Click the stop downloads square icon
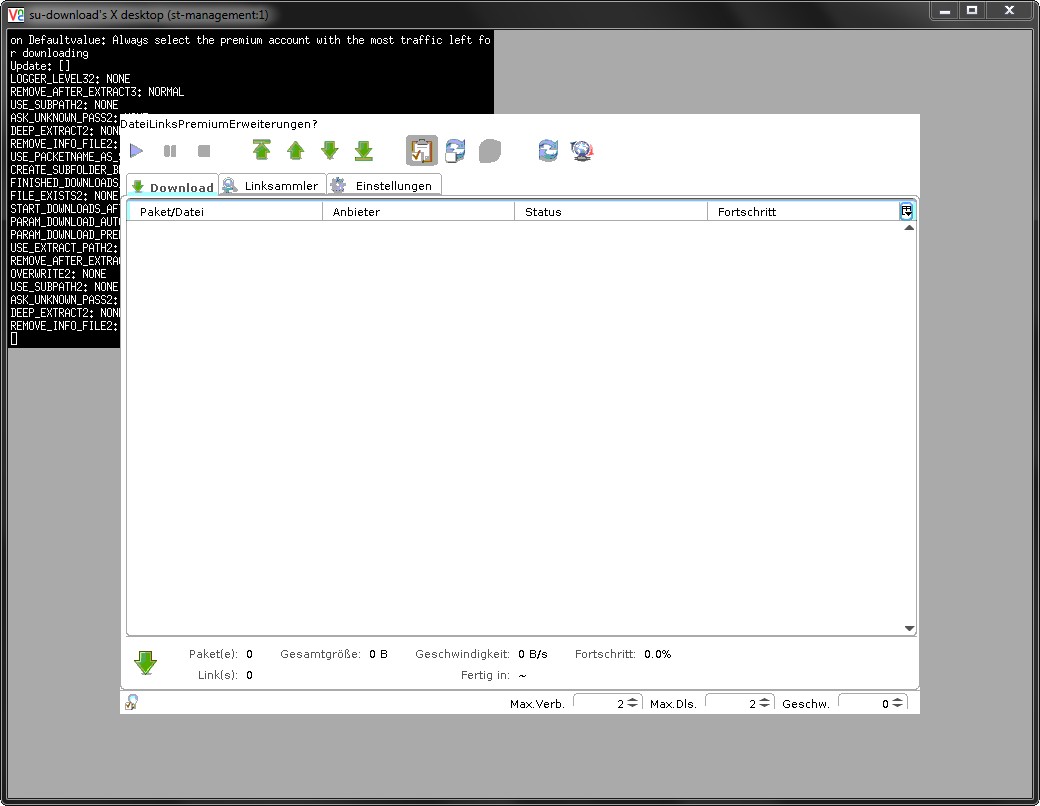Viewport: 1040px width, 806px height. pyautogui.click(x=204, y=151)
